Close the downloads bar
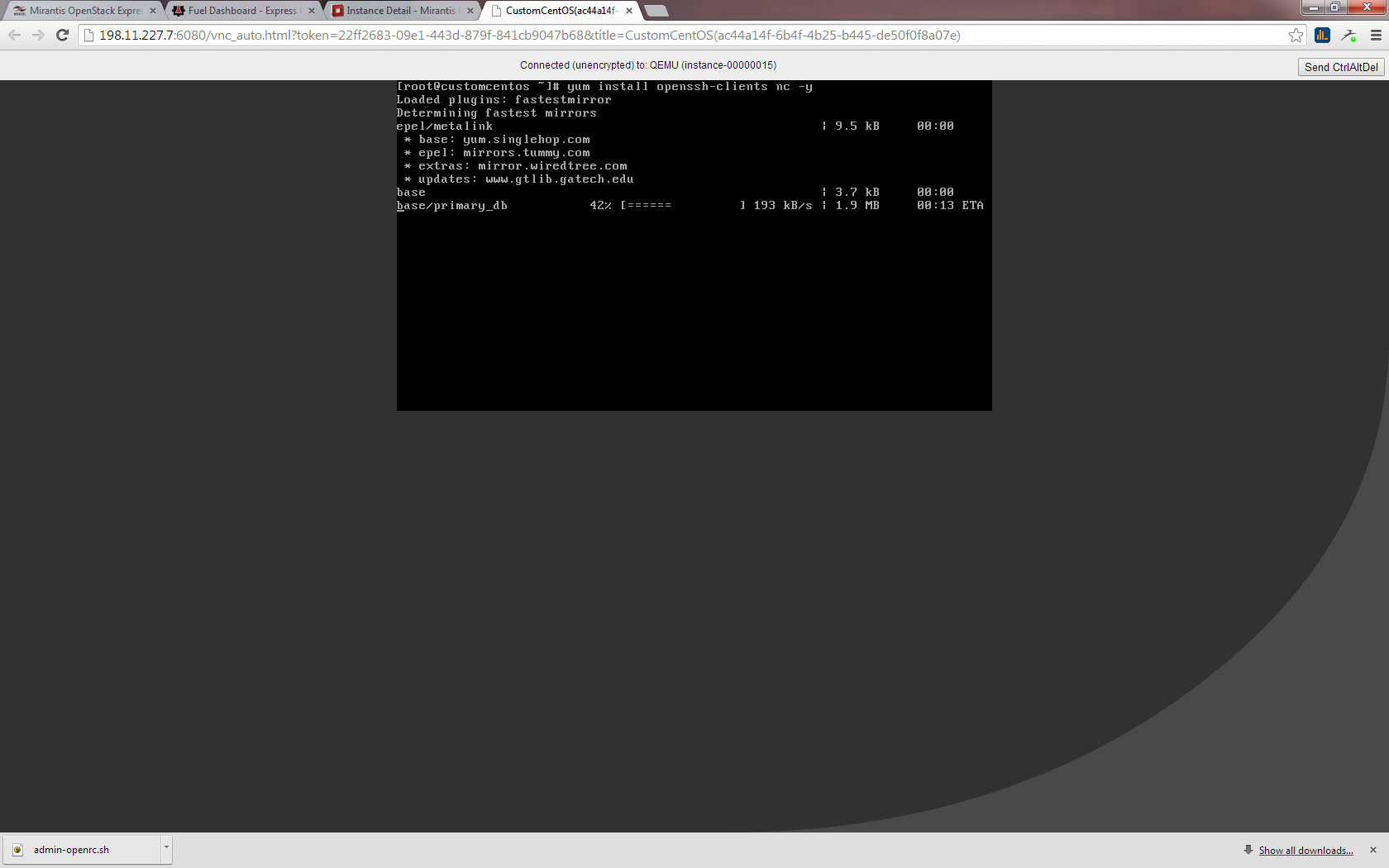1389x868 pixels. [x=1373, y=850]
